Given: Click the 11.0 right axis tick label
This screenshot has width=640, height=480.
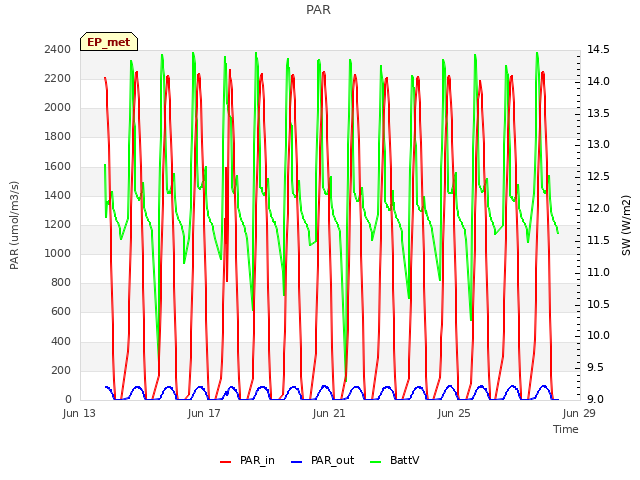Looking at the screenshot, I should 598,272.
